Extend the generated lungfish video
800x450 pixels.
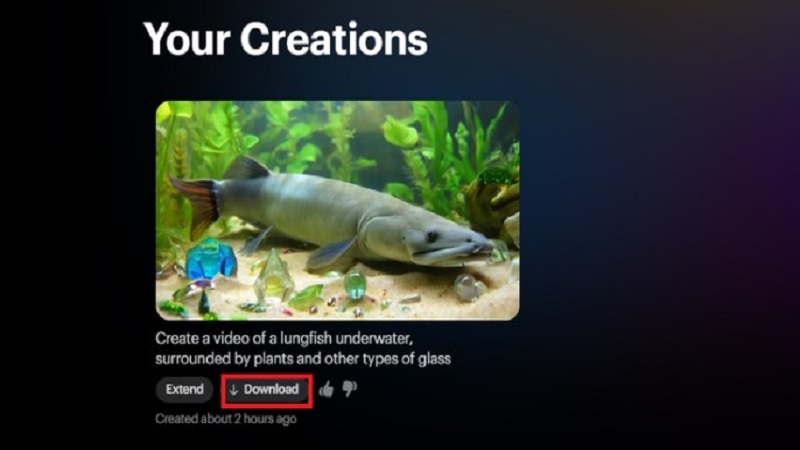[x=184, y=389]
